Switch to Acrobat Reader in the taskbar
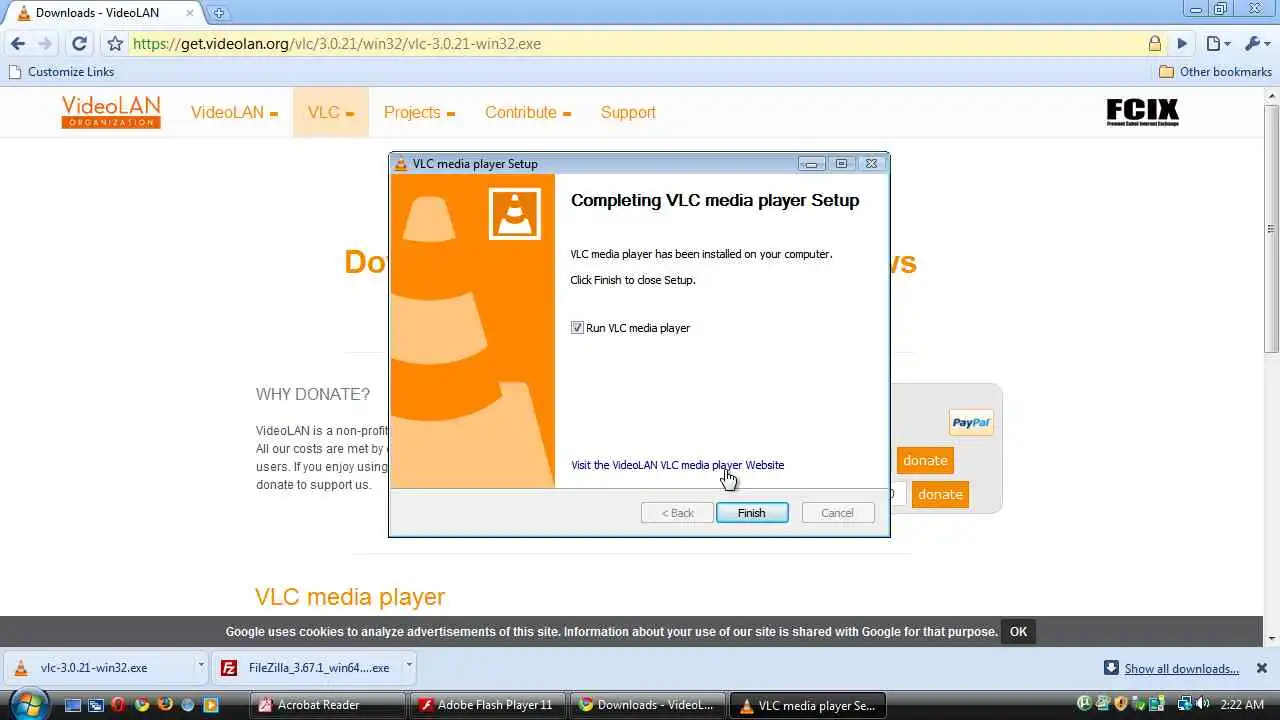The image size is (1280, 720). pyautogui.click(x=328, y=705)
